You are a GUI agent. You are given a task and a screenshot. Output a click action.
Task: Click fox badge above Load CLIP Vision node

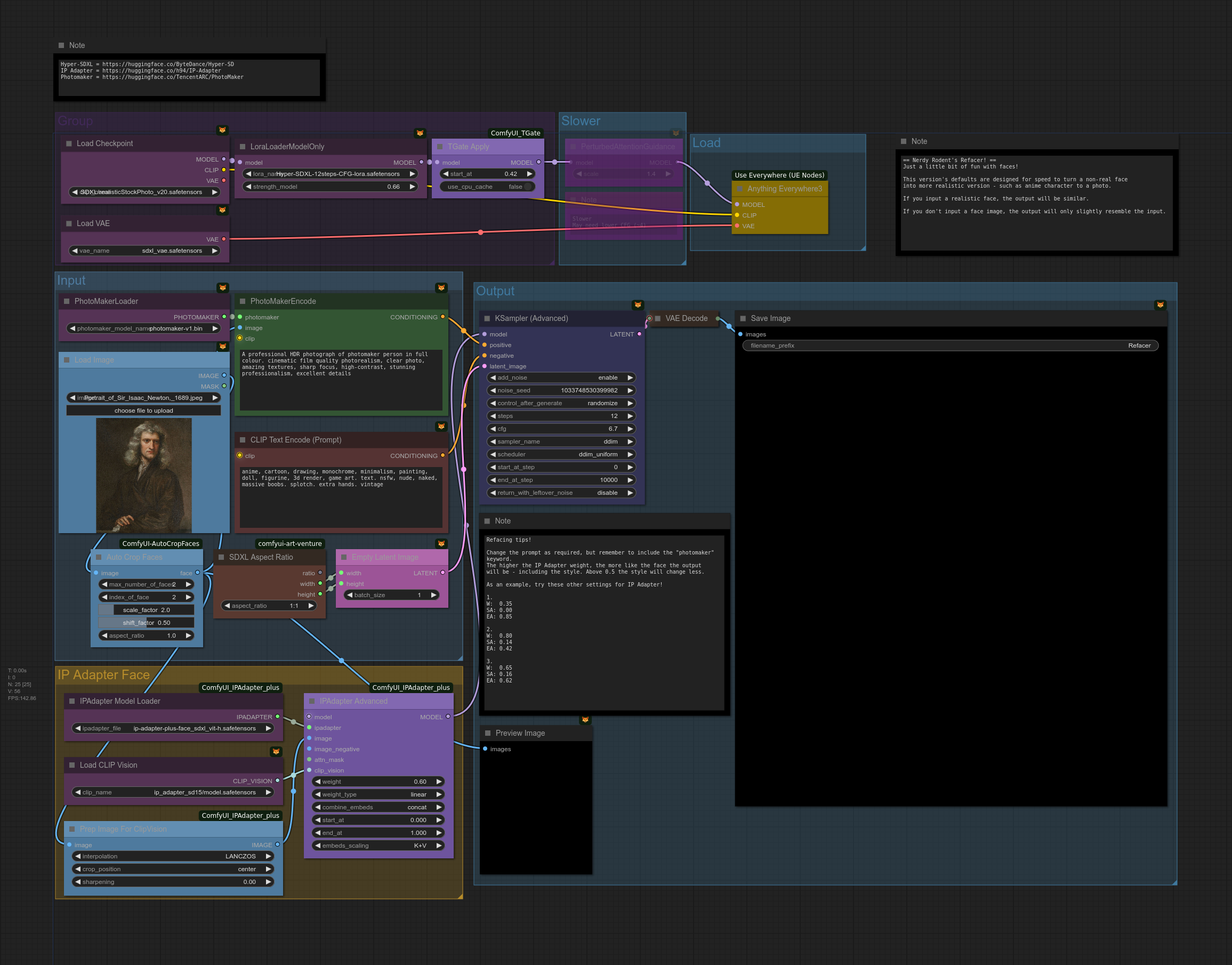[x=276, y=751]
